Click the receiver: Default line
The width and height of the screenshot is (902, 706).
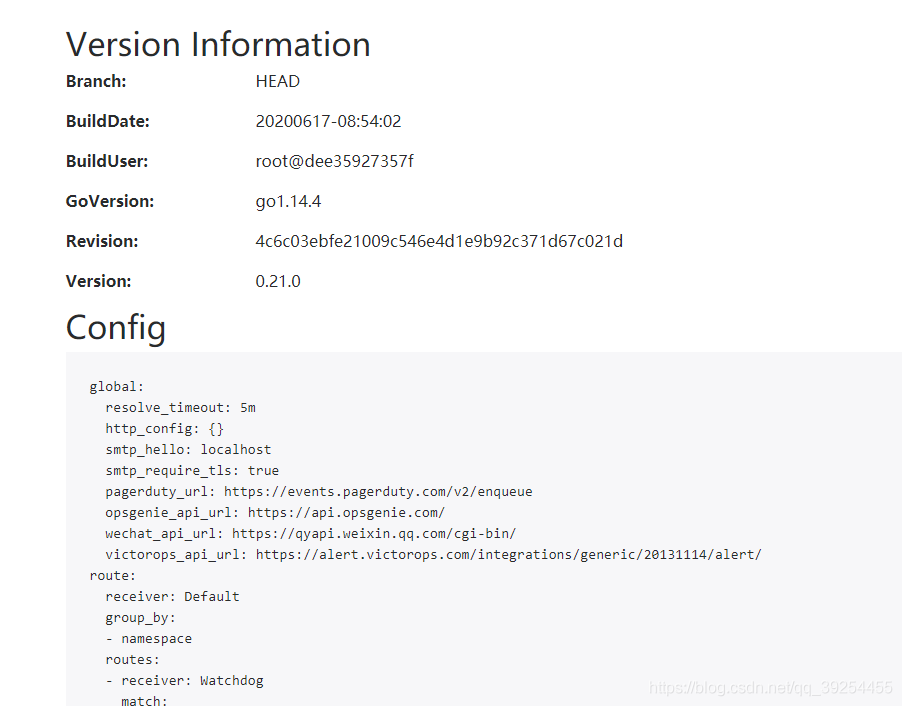tap(172, 597)
